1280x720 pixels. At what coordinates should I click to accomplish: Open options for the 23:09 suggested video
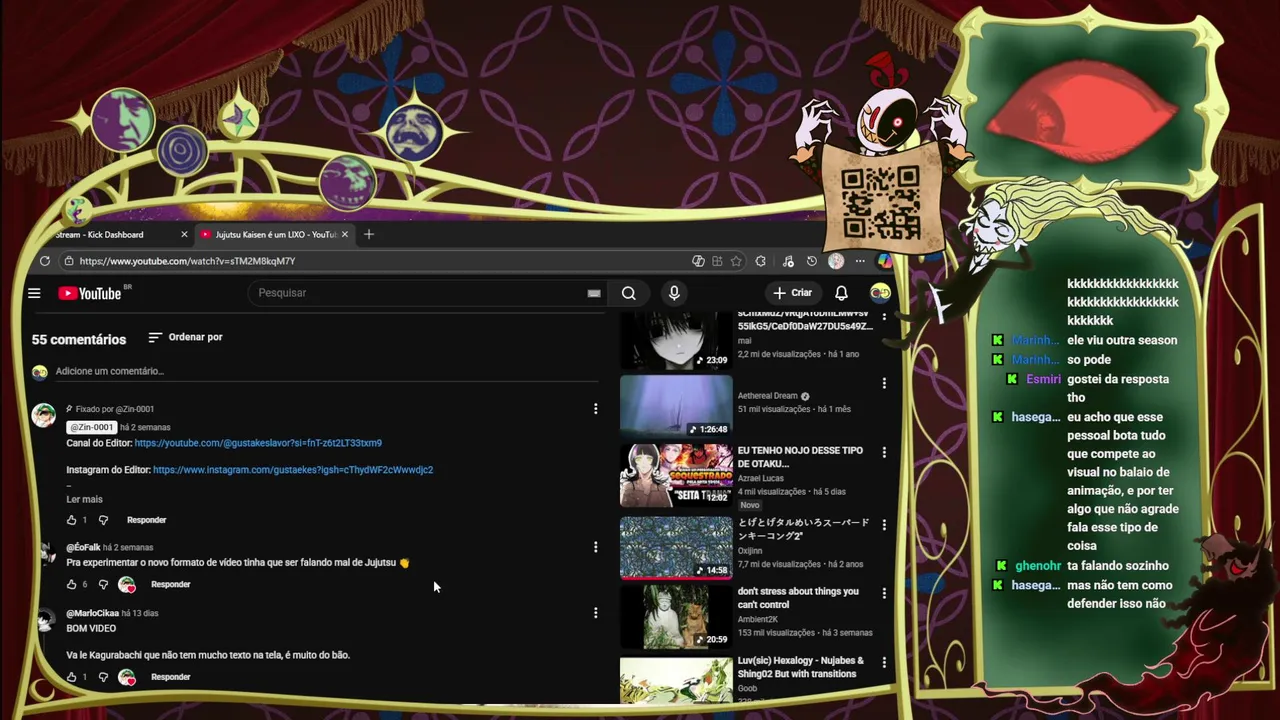pos(884,317)
